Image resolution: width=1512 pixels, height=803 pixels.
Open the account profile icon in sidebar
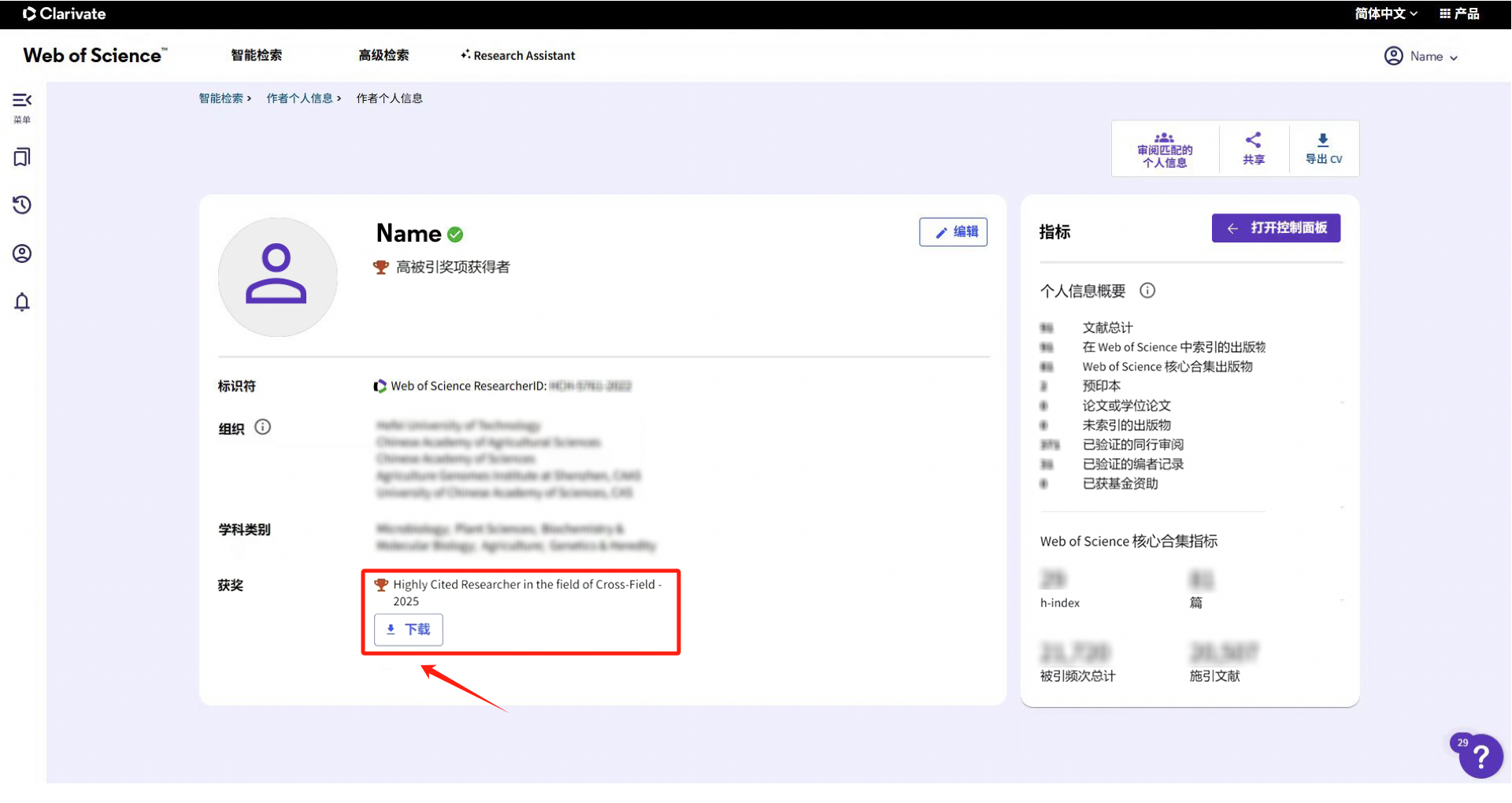point(21,253)
